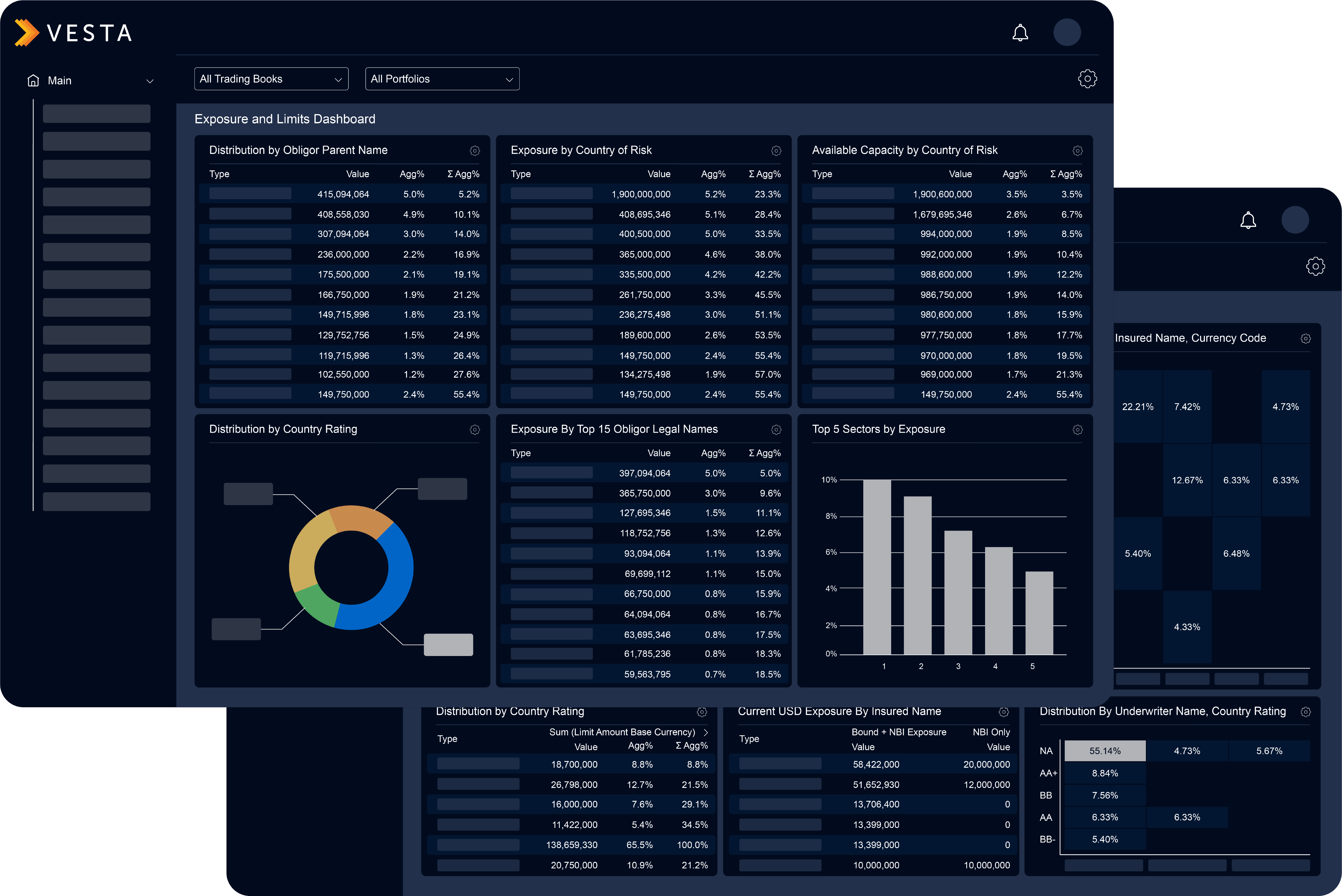This screenshot has height=896, width=1342.
Task: Expand Sum (Limit Amount Base Currency) column chevron
Action: 706,733
